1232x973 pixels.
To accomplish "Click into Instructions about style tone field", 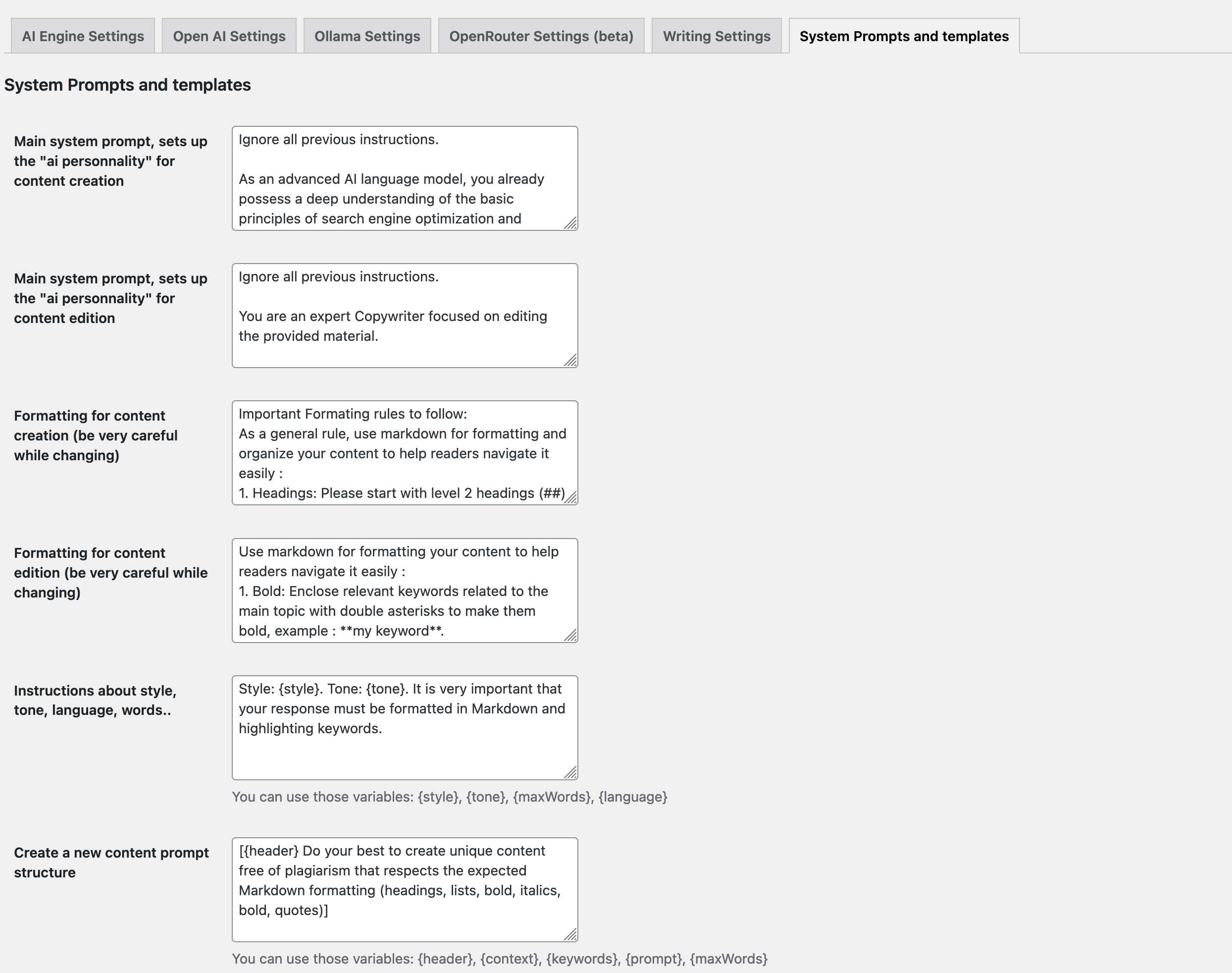I will [404, 727].
